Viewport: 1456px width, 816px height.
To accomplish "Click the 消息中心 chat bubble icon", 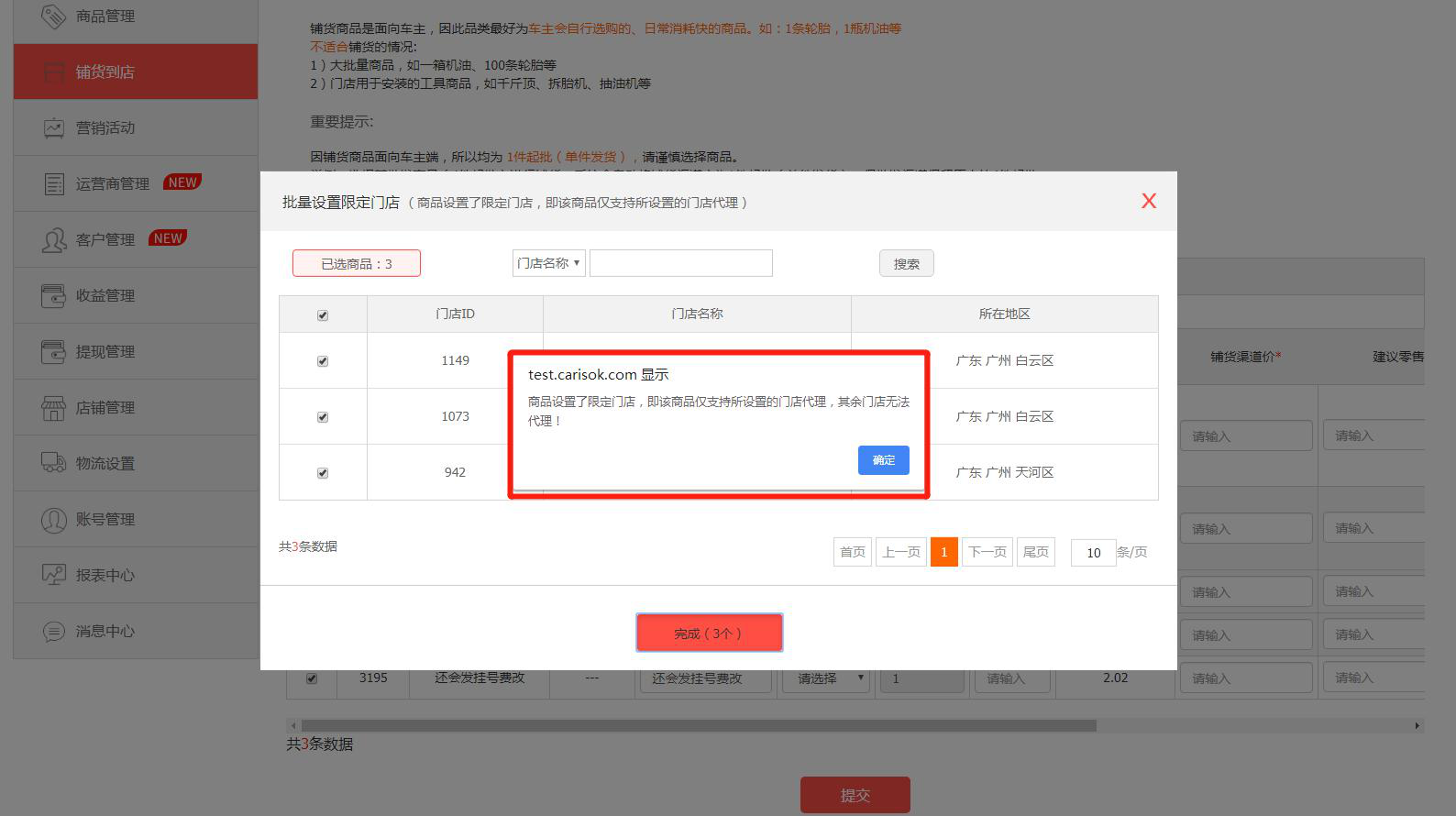I will [54, 632].
